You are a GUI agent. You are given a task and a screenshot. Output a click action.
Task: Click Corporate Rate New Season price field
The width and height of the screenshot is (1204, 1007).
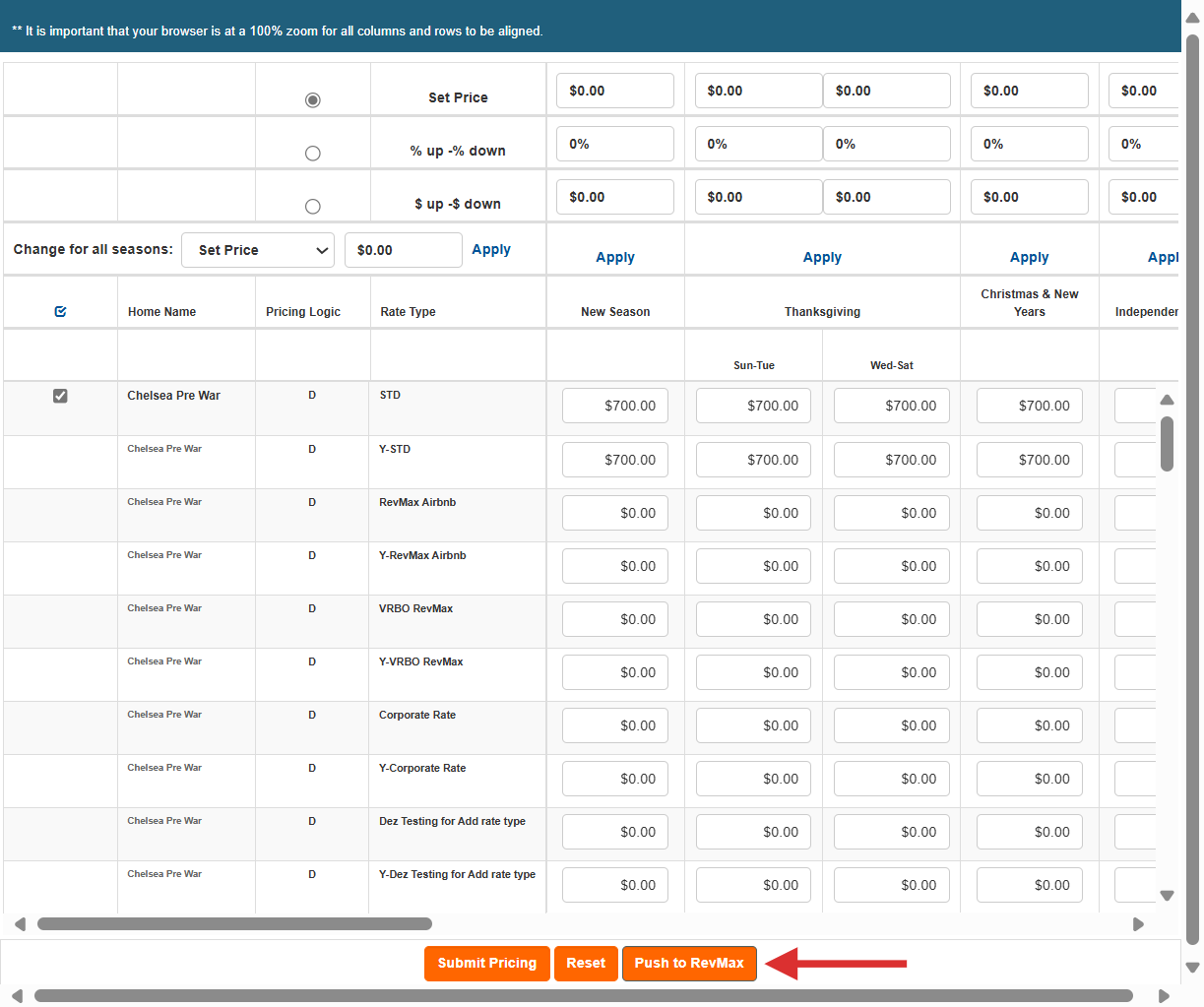615,725
